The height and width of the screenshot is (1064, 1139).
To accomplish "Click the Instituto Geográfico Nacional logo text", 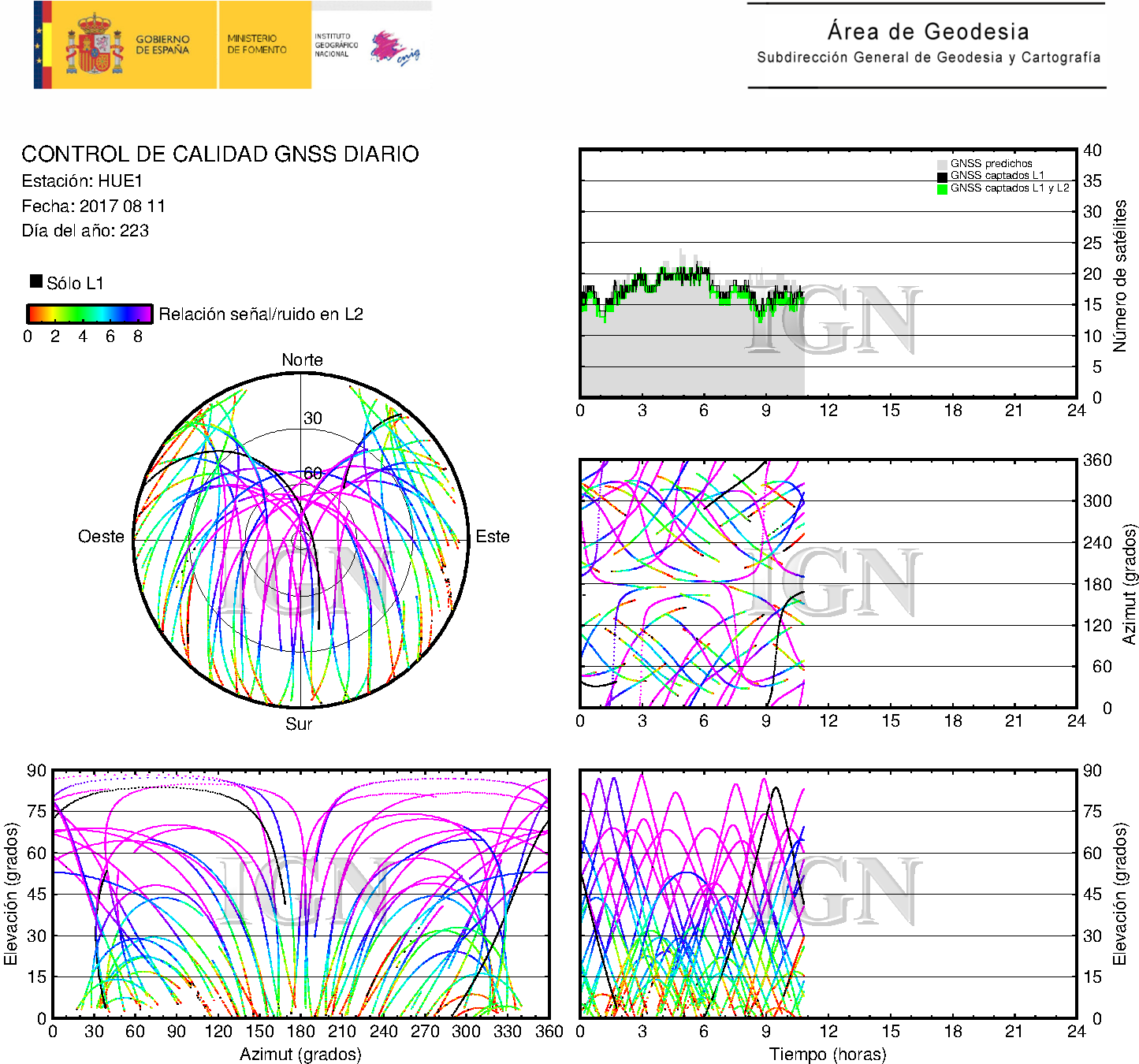I will pos(336,45).
